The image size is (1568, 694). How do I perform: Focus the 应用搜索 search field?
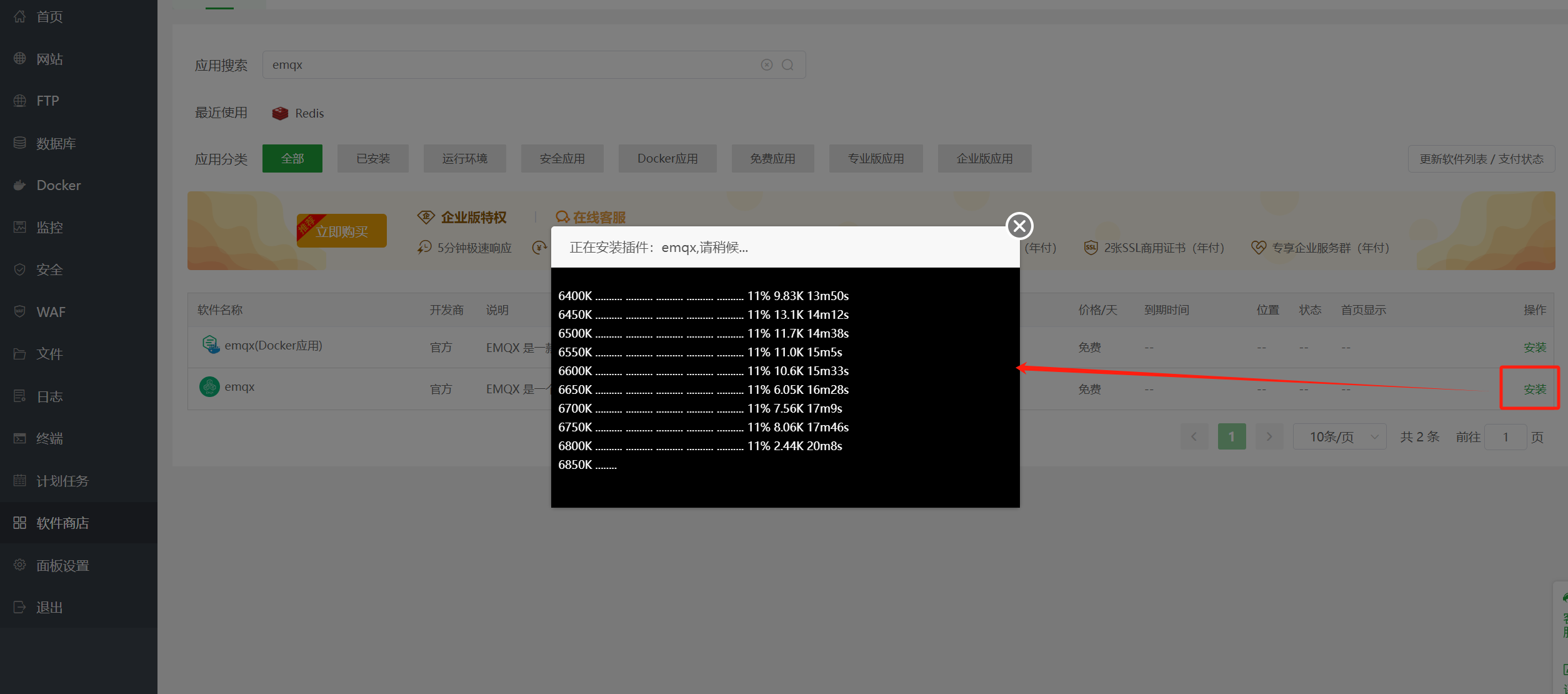pyautogui.click(x=534, y=65)
